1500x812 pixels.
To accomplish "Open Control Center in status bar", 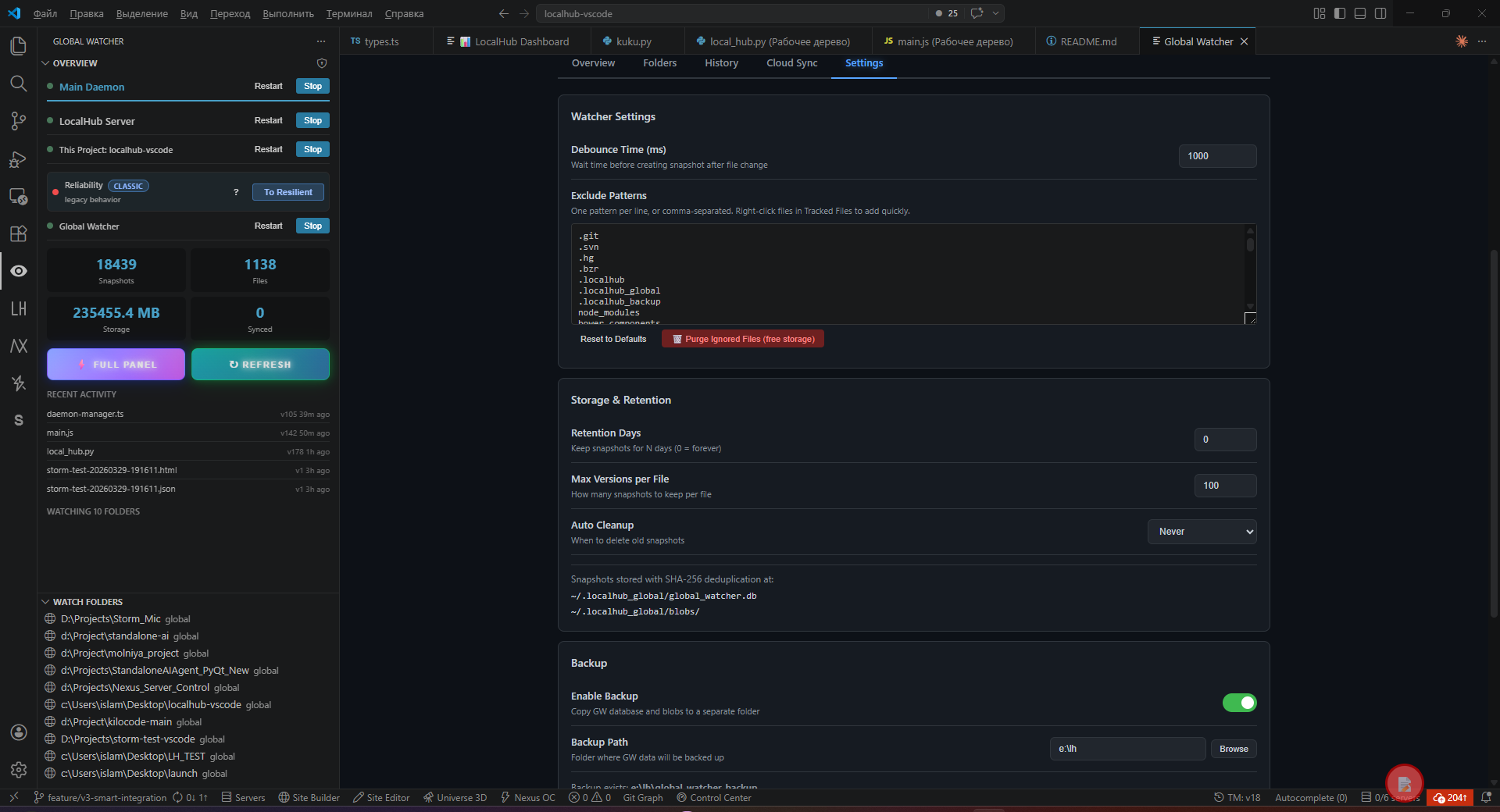I will pyautogui.click(x=714, y=797).
